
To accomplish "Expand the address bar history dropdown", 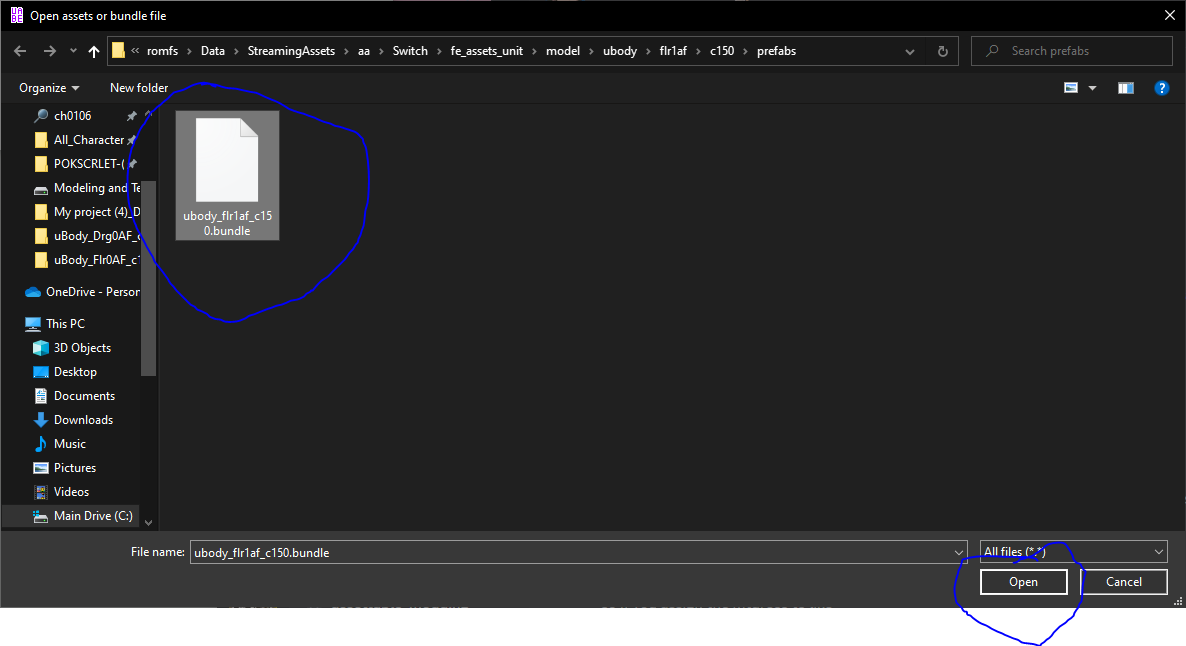I will [910, 51].
